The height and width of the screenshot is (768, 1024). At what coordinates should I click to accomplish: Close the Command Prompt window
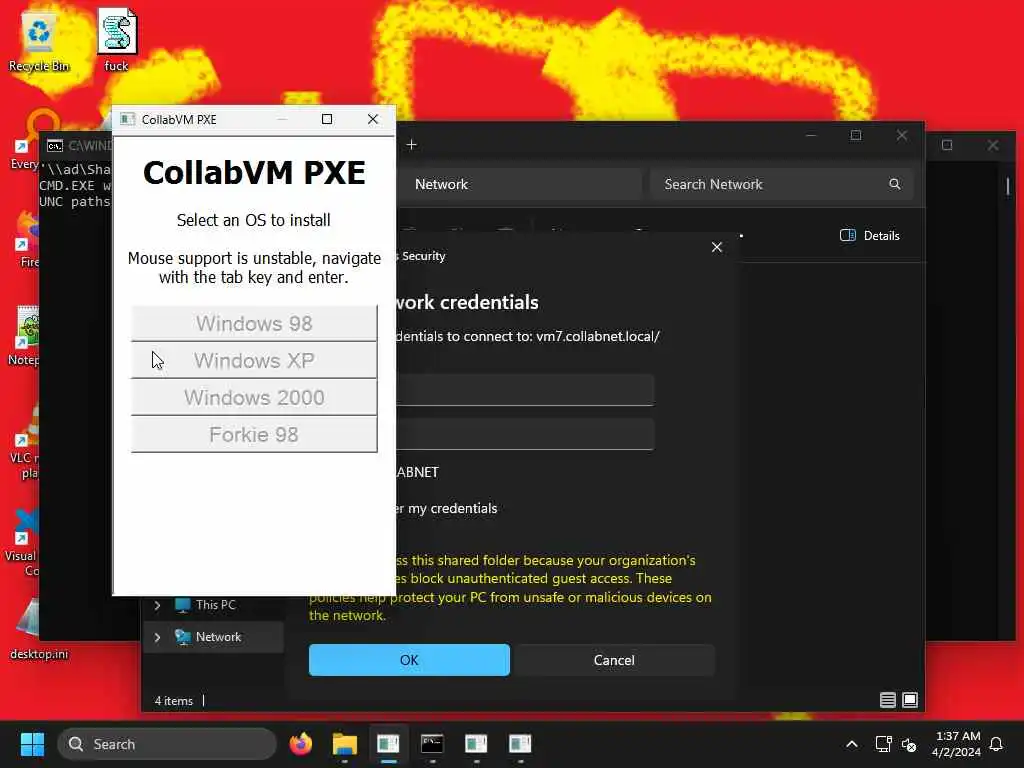(x=993, y=145)
